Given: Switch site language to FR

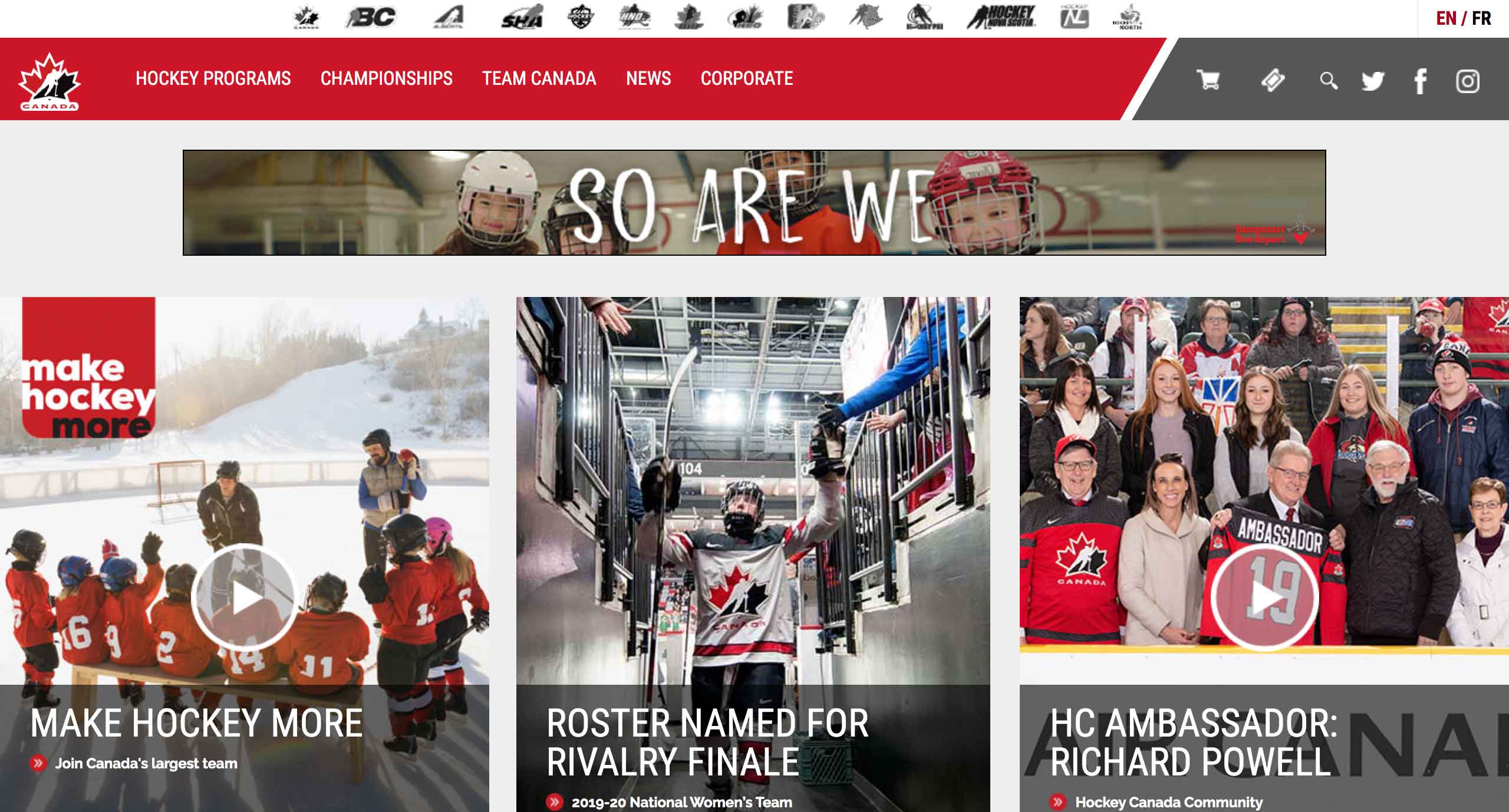Looking at the screenshot, I should (x=1481, y=18).
